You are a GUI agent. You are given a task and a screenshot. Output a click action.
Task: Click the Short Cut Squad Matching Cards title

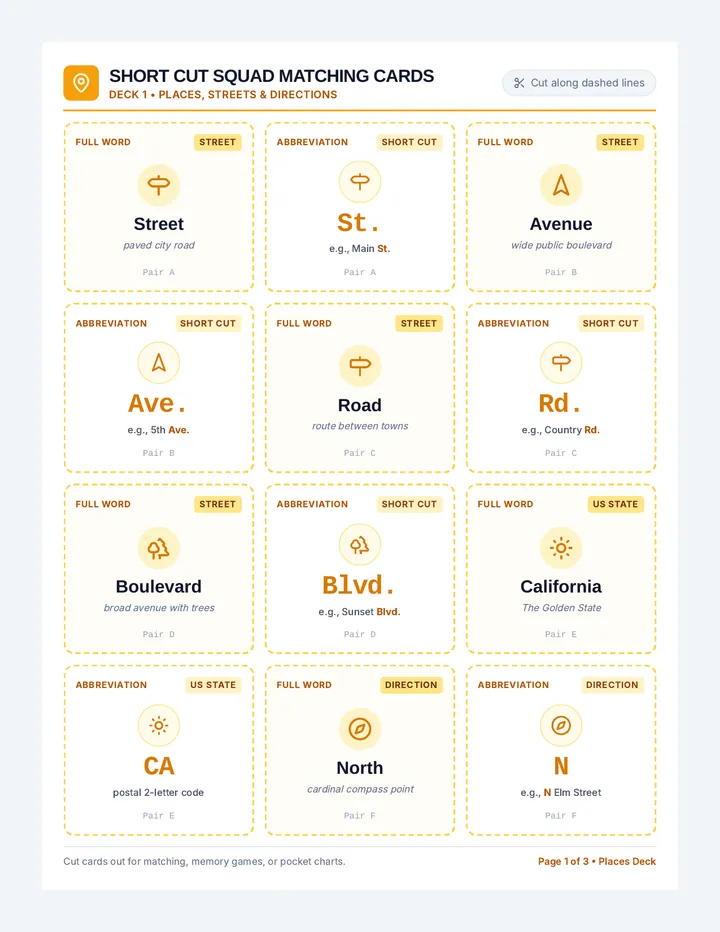point(272,76)
